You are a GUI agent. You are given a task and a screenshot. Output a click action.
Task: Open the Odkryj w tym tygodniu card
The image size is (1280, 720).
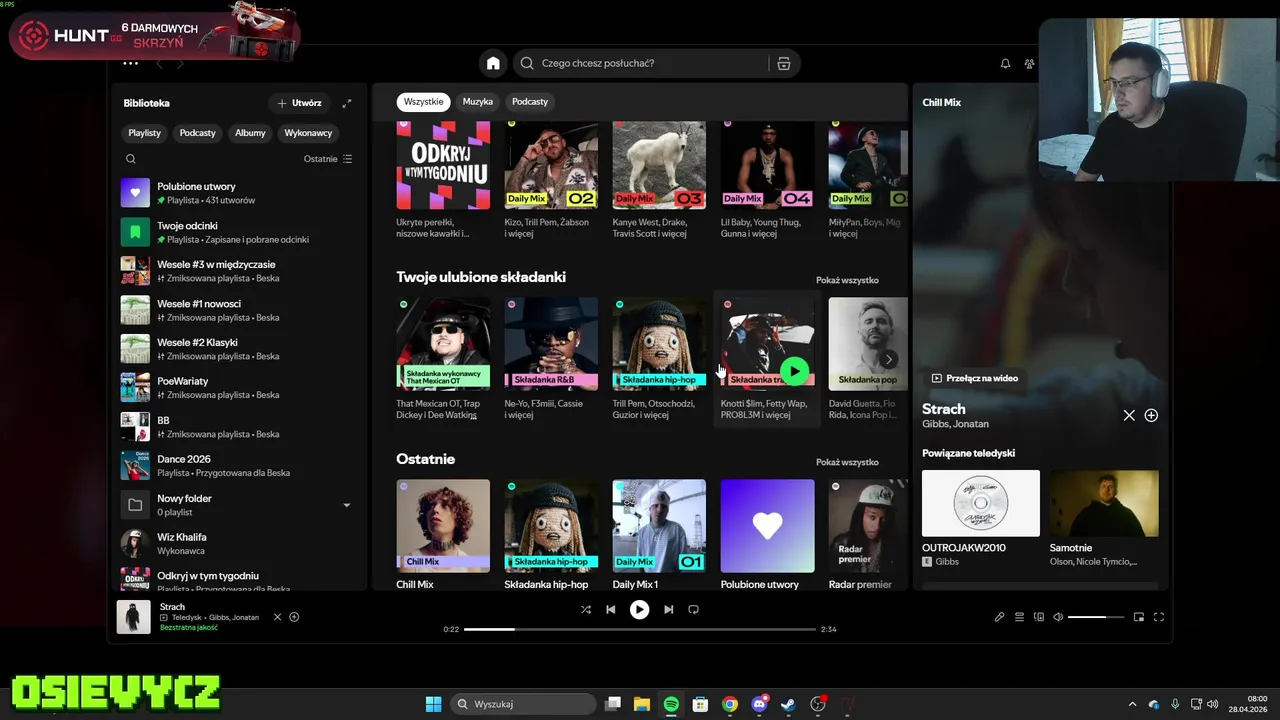point(443,181)
